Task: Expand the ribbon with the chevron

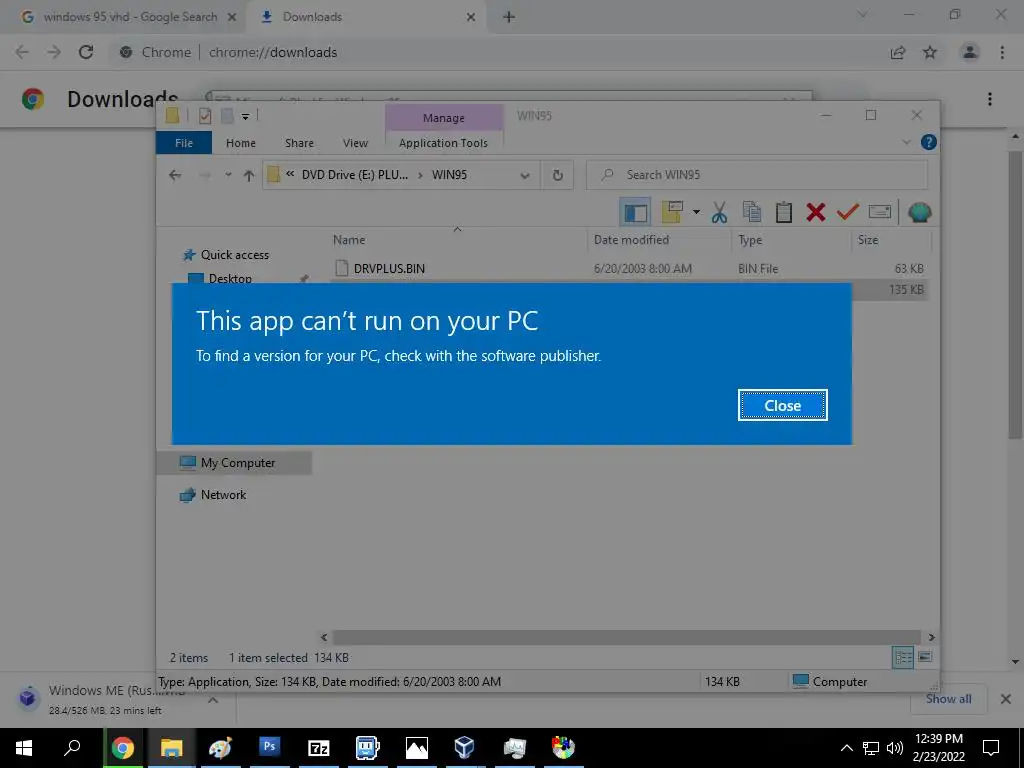Action: [906, 142]
